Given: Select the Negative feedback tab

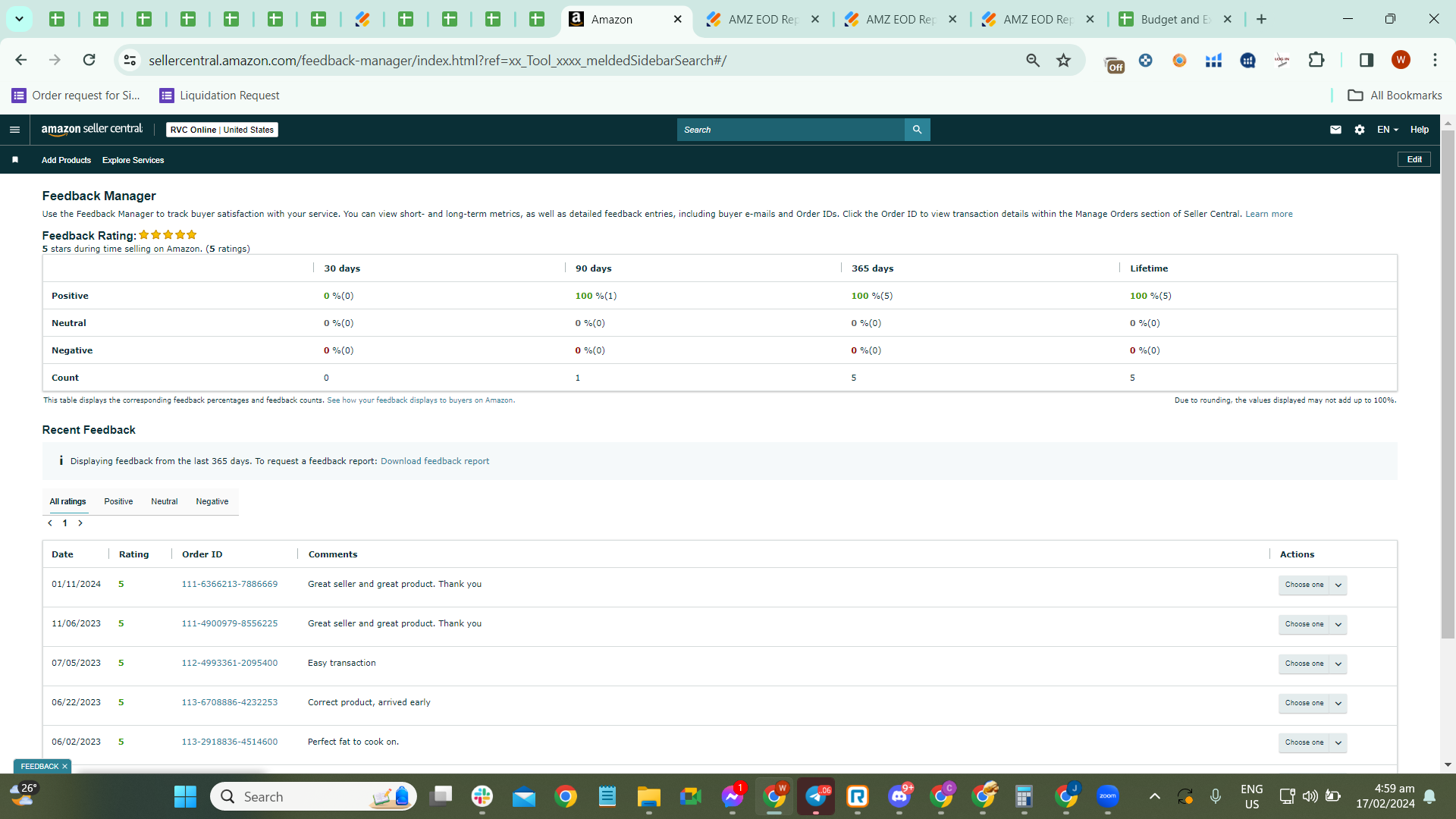Looking at the screenshot, I should [212, 501].
